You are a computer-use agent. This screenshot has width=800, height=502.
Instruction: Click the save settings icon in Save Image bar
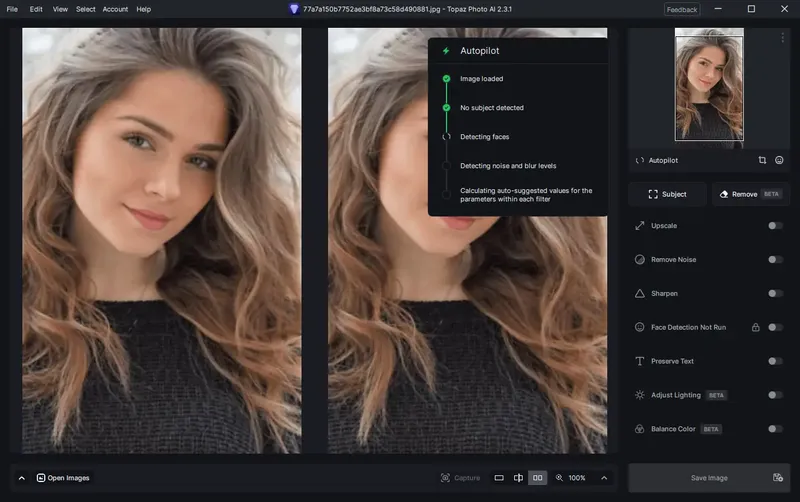(778, 478)
